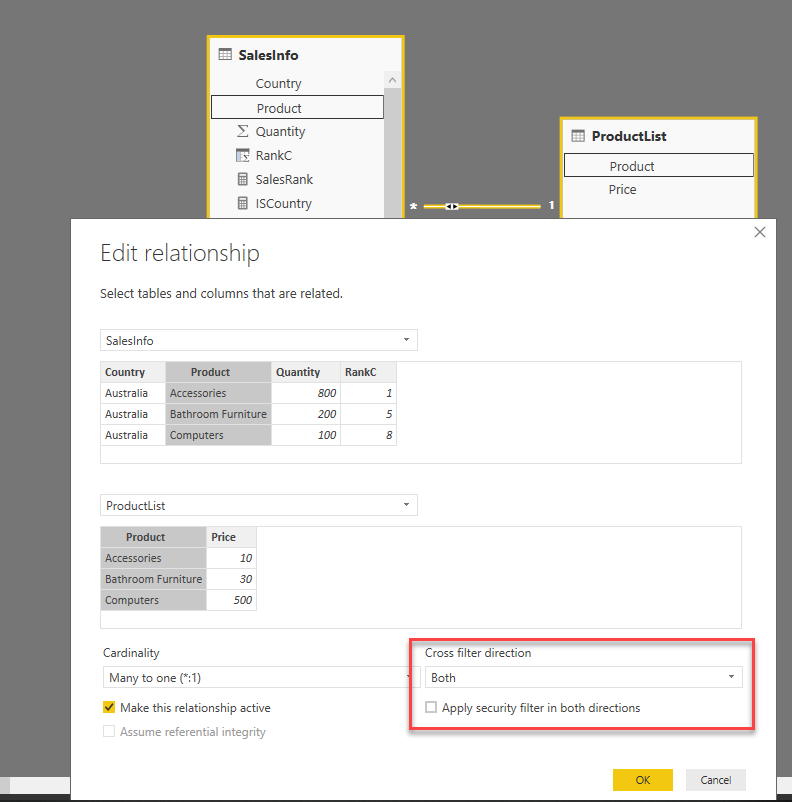
Task: Select RankC field in SalesInfo diagram table
Action: (x=274, y=155)
